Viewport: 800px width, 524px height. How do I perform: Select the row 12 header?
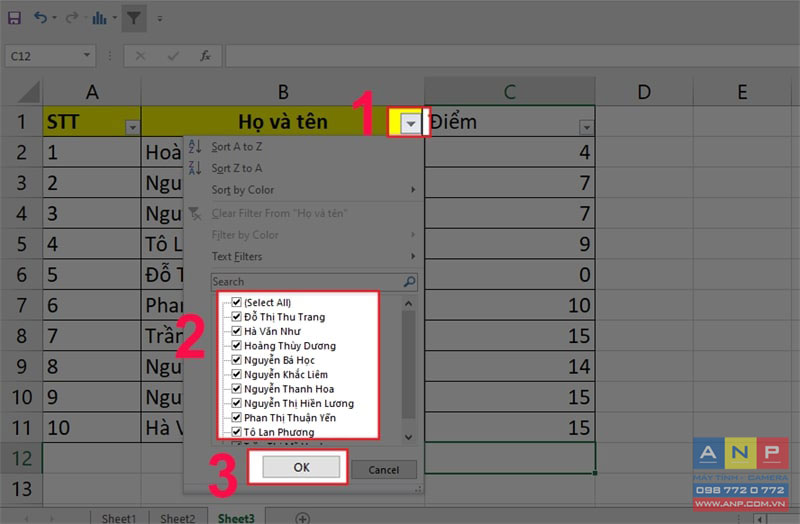[21, 458]
